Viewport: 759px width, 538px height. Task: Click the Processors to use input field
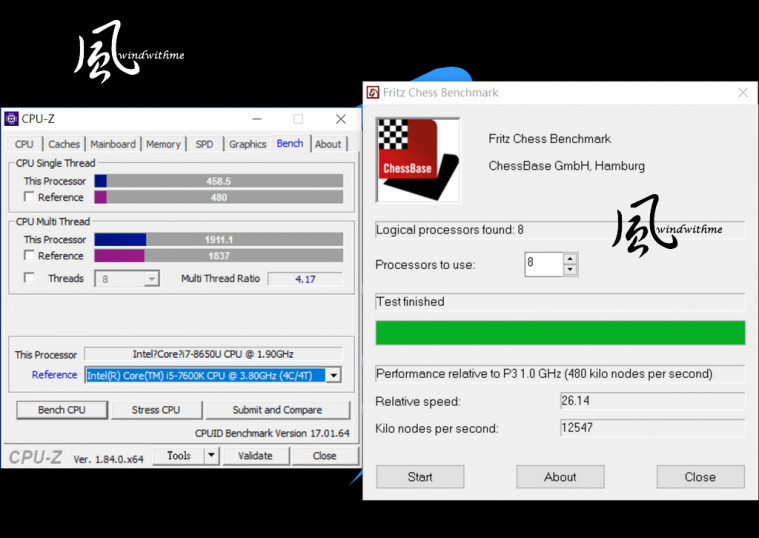tap(543, 265)
